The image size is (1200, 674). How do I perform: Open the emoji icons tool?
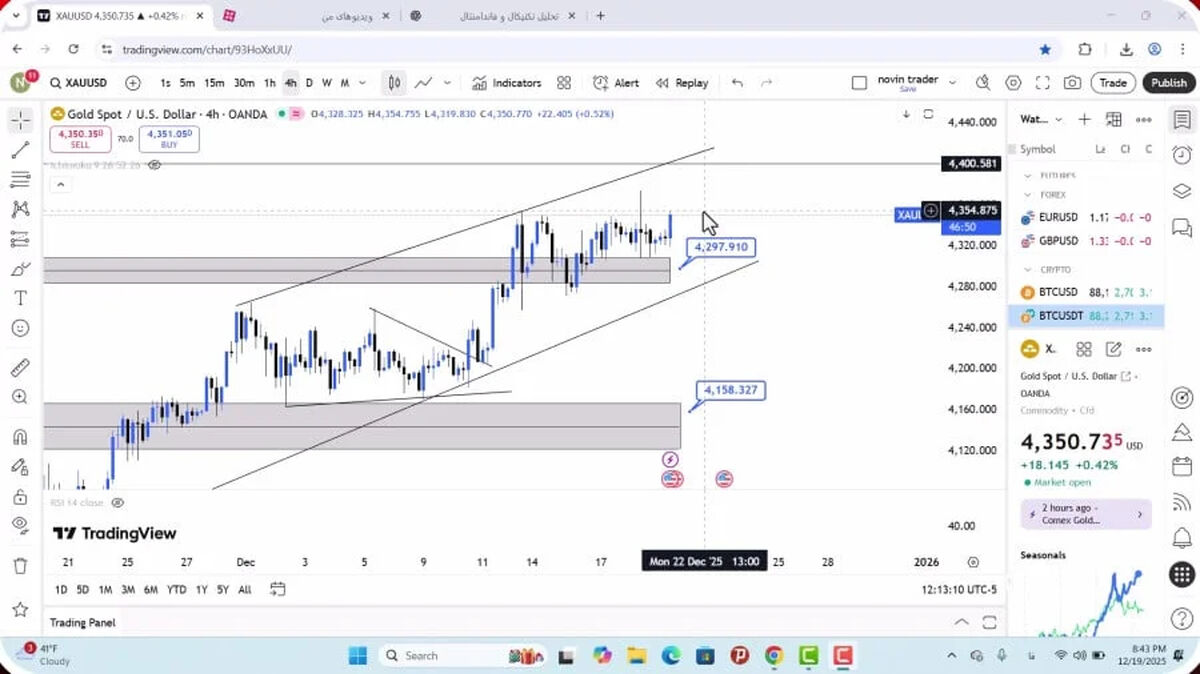pyautogui.click(x=20, y=328)
